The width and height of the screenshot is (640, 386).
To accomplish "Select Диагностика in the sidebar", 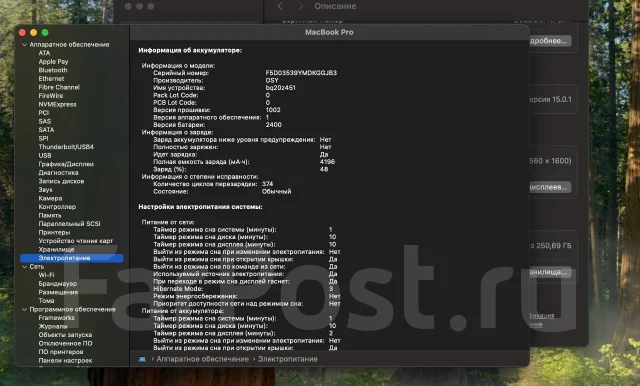I will click(x=58, y=173).
